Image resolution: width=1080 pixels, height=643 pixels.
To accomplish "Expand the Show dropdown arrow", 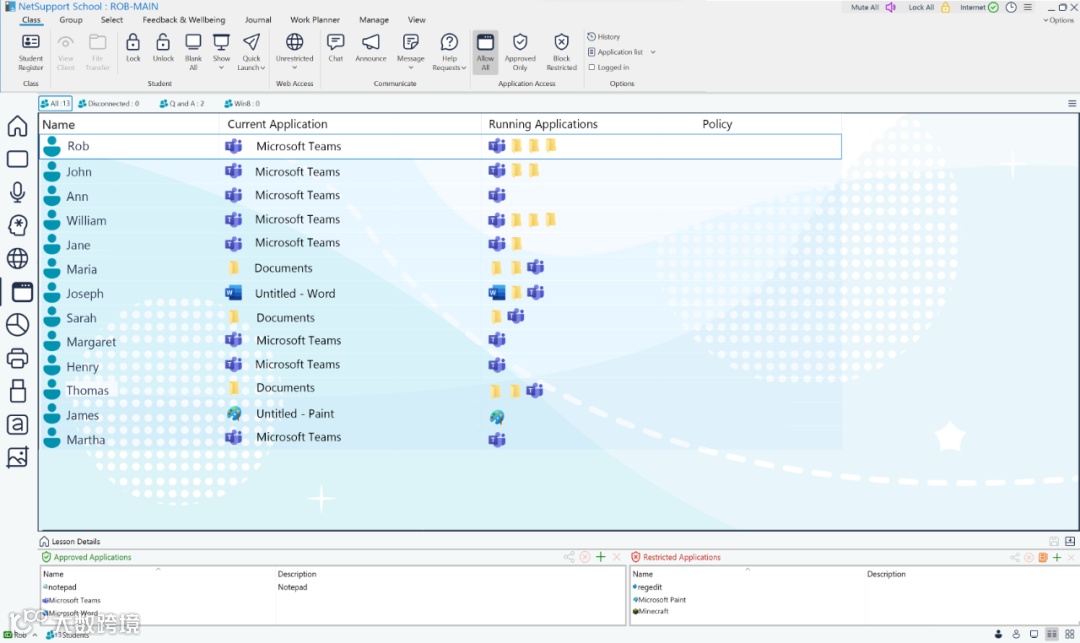I will tap(221, 68).
